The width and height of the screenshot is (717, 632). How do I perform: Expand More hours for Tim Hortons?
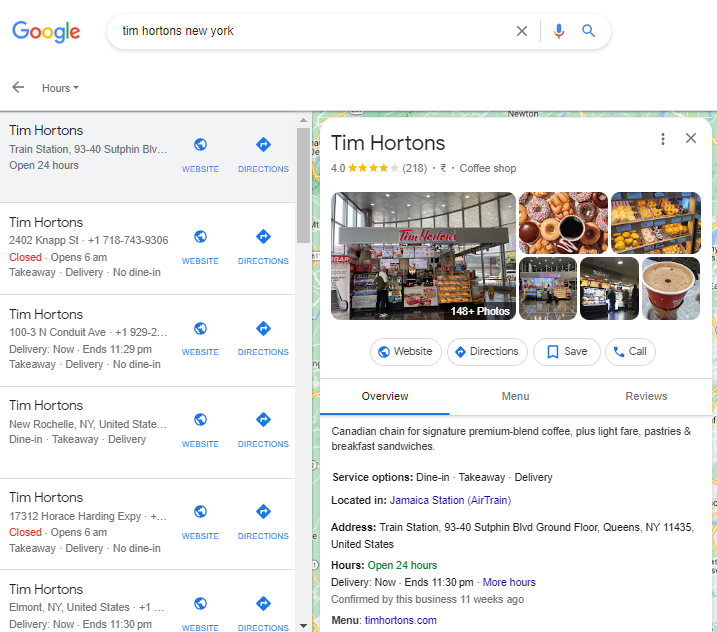click(x=509, y=582)
